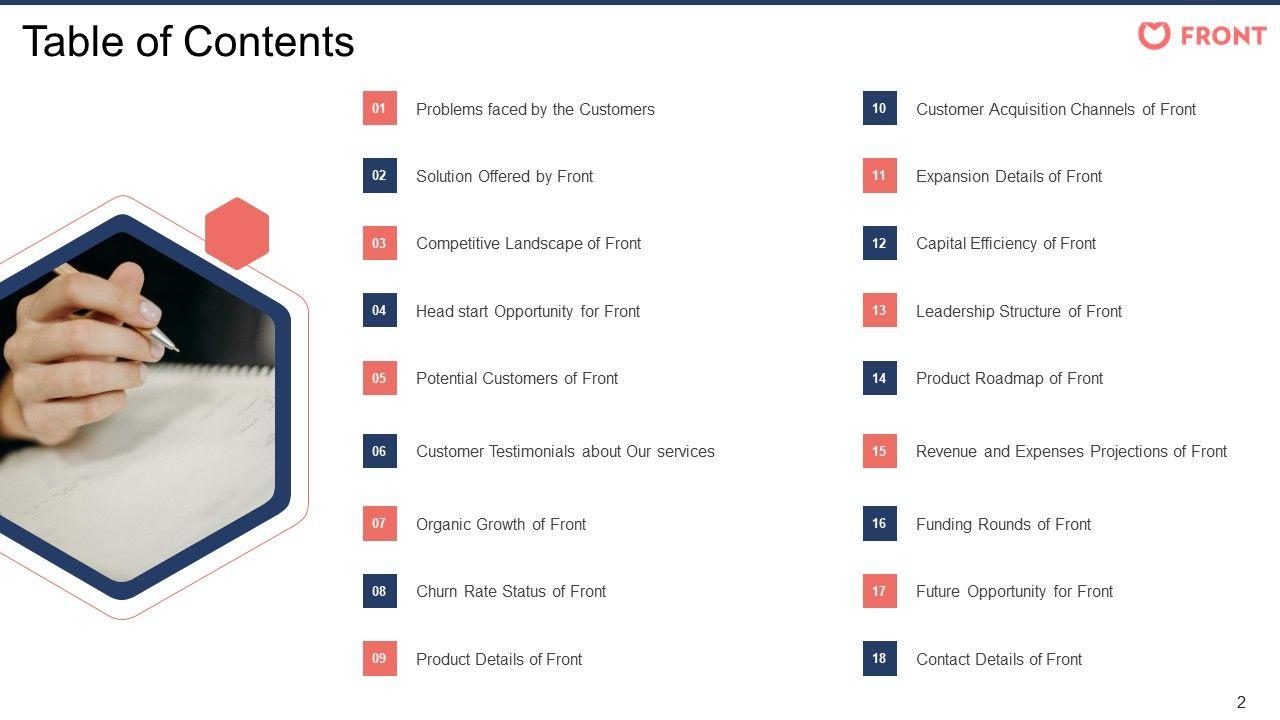
Task: Click the 01 number badge
Action: click(x=379, y=108)
